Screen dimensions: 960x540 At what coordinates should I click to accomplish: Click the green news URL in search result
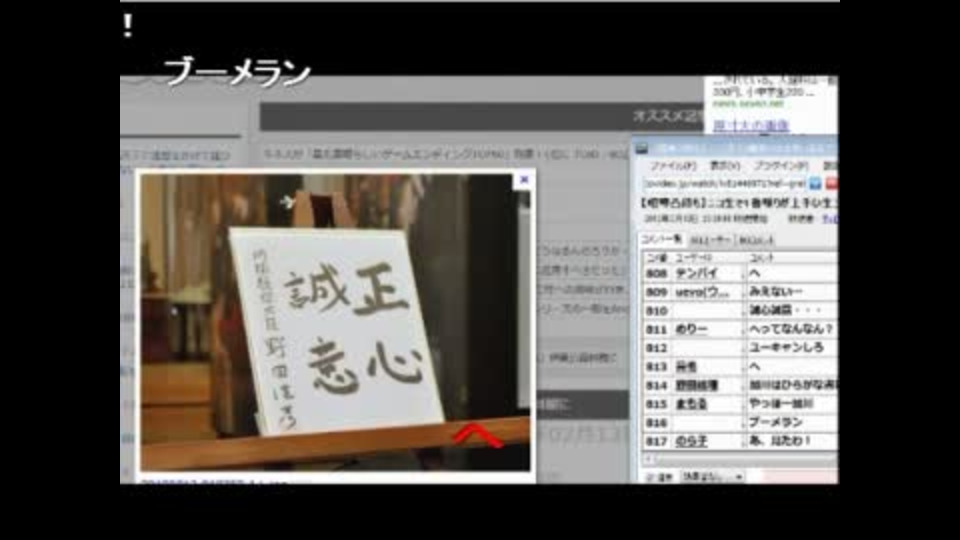point(748,104)
